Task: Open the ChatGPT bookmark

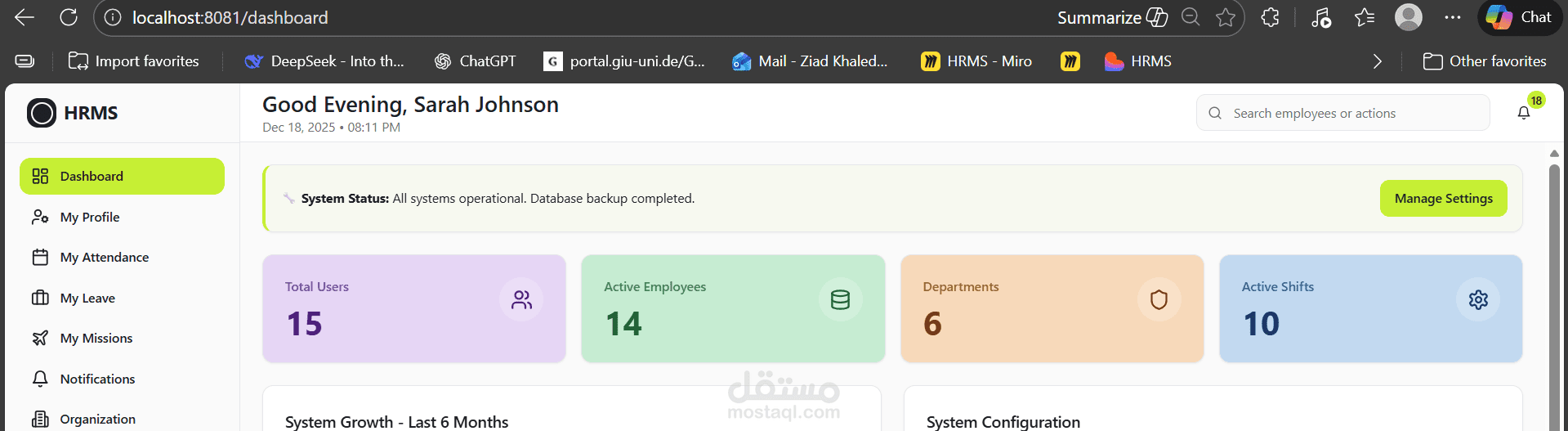Action: (x=476, y=61)
